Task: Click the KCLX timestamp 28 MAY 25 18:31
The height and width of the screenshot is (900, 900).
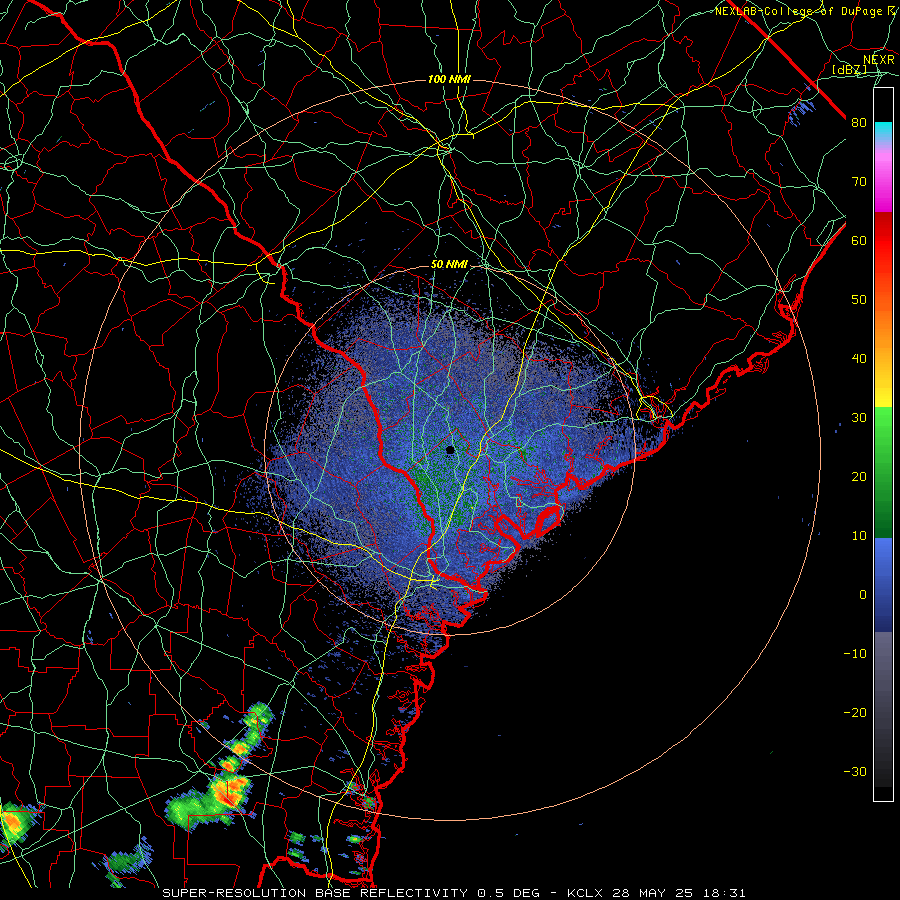Action: (656, 893)
